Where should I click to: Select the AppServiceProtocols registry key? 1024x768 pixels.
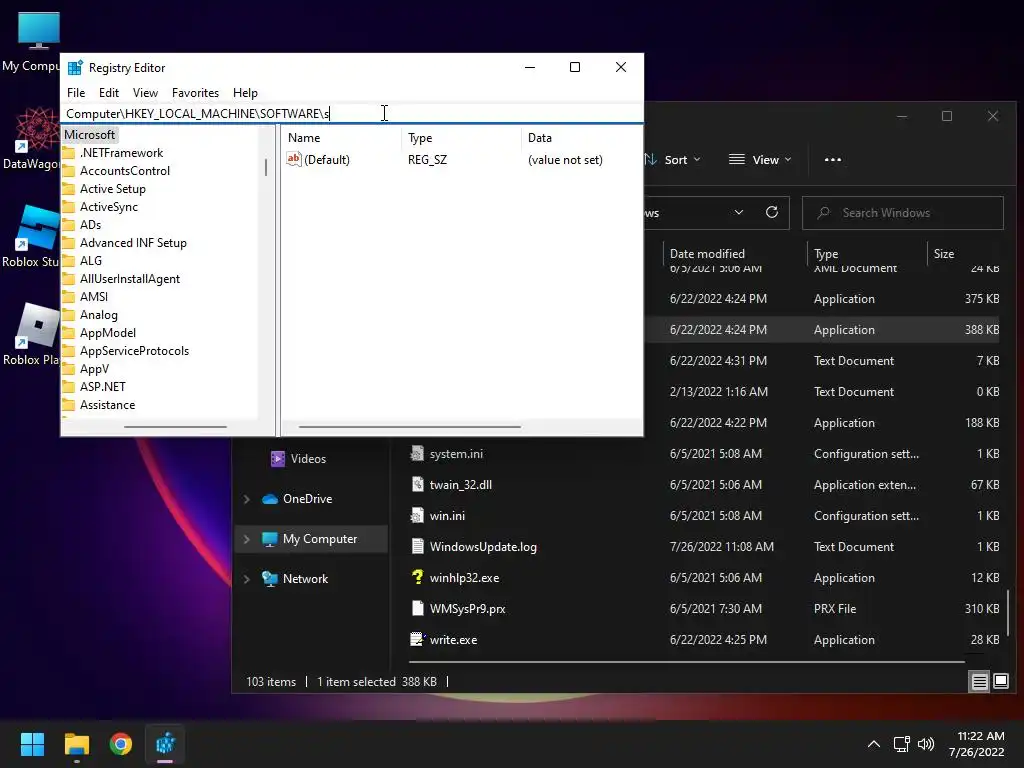(x=134, y=351)
